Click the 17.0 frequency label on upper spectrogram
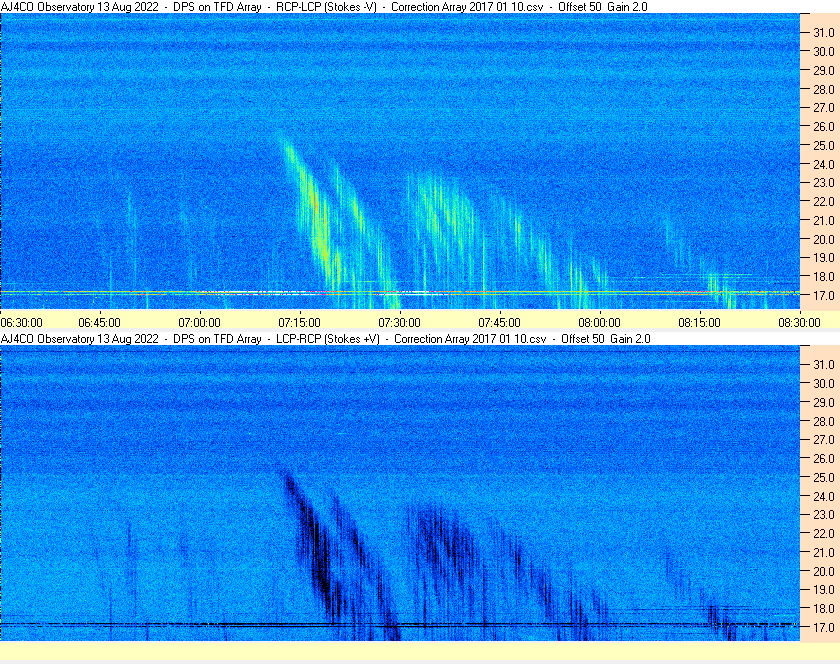Viewport: 840px width, 664px height. 824,295
